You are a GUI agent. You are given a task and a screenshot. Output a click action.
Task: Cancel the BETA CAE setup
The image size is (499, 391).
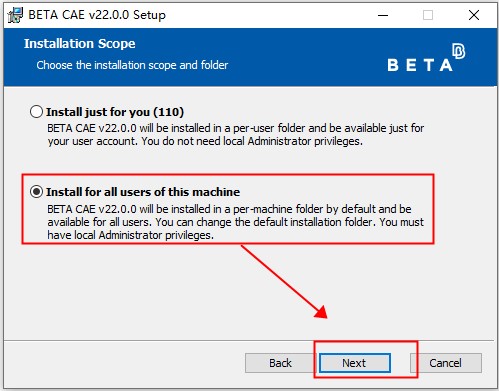pyautogui.click(x=446, y=363)
